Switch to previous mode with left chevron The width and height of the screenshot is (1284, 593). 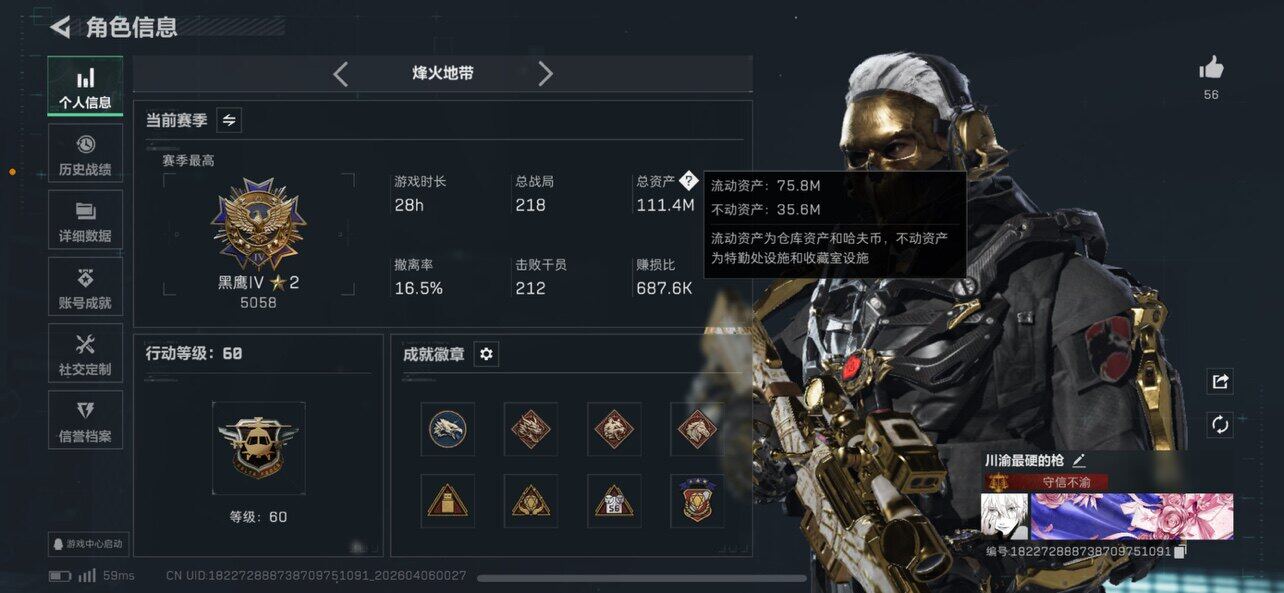340,74
